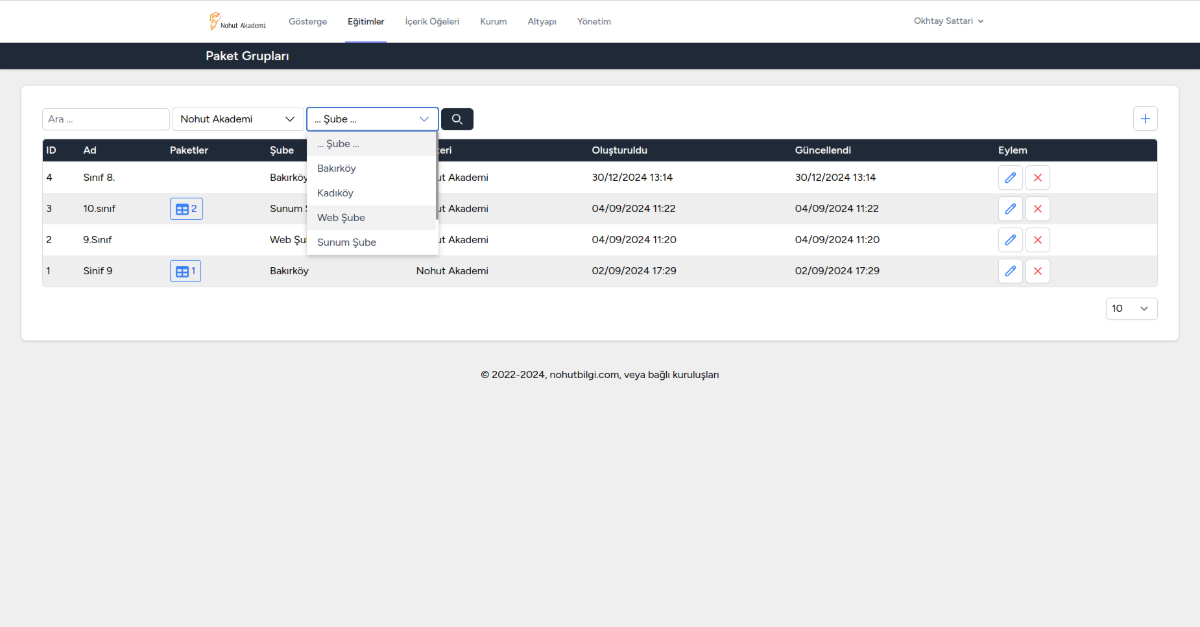This screenshot has width=1200, height=627.
Task: Open packages badge for 10.sınıf
Action: [x=186, y=209]
